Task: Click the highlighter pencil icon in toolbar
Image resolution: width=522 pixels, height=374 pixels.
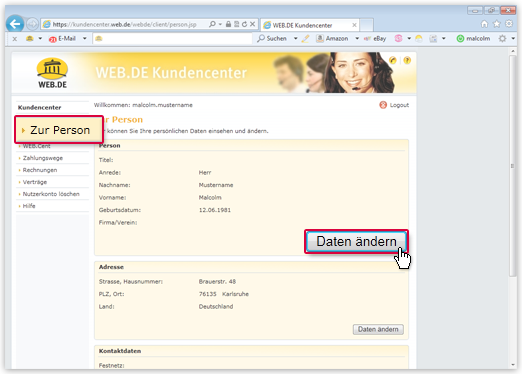Action: click(305, 39)
